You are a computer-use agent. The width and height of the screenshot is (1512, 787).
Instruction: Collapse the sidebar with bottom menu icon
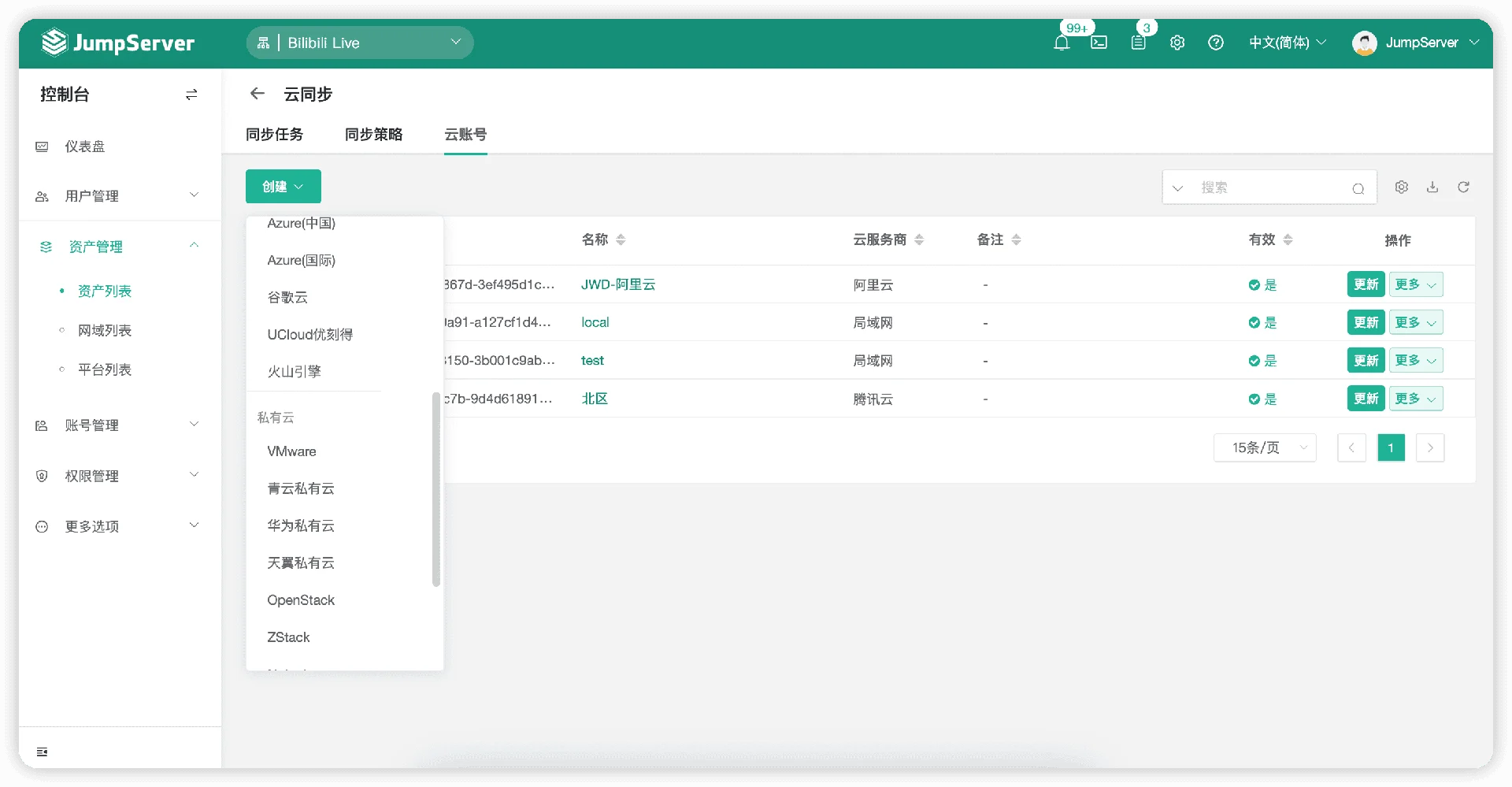(x=43, y=752)
